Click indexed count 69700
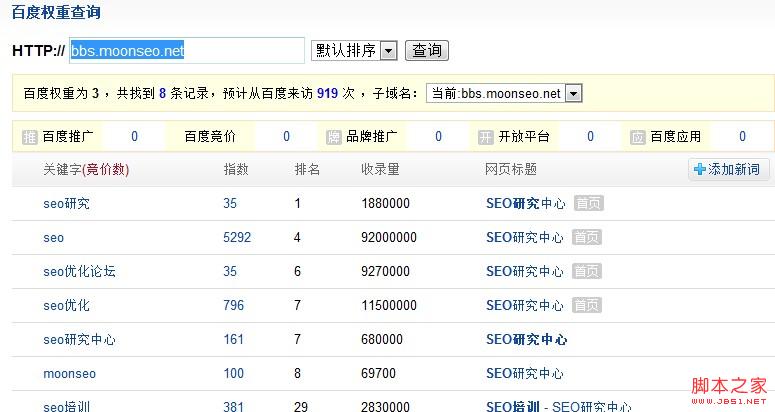This screenshot has width=775, height=412. pyautogui.click(x=379, y=373)
